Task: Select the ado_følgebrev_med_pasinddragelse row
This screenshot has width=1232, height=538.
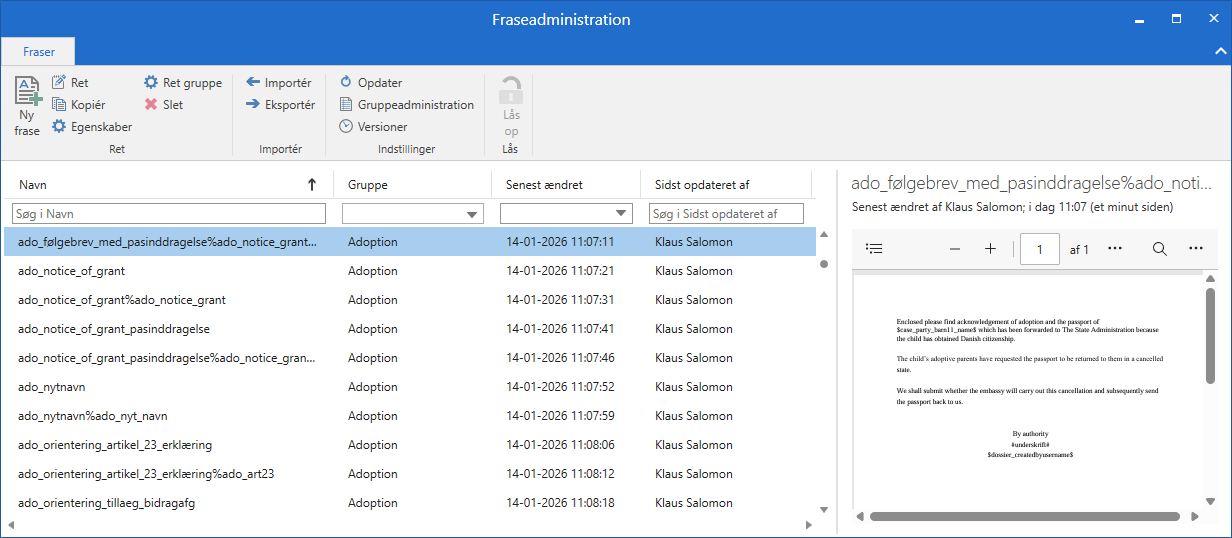Action: 410,242
